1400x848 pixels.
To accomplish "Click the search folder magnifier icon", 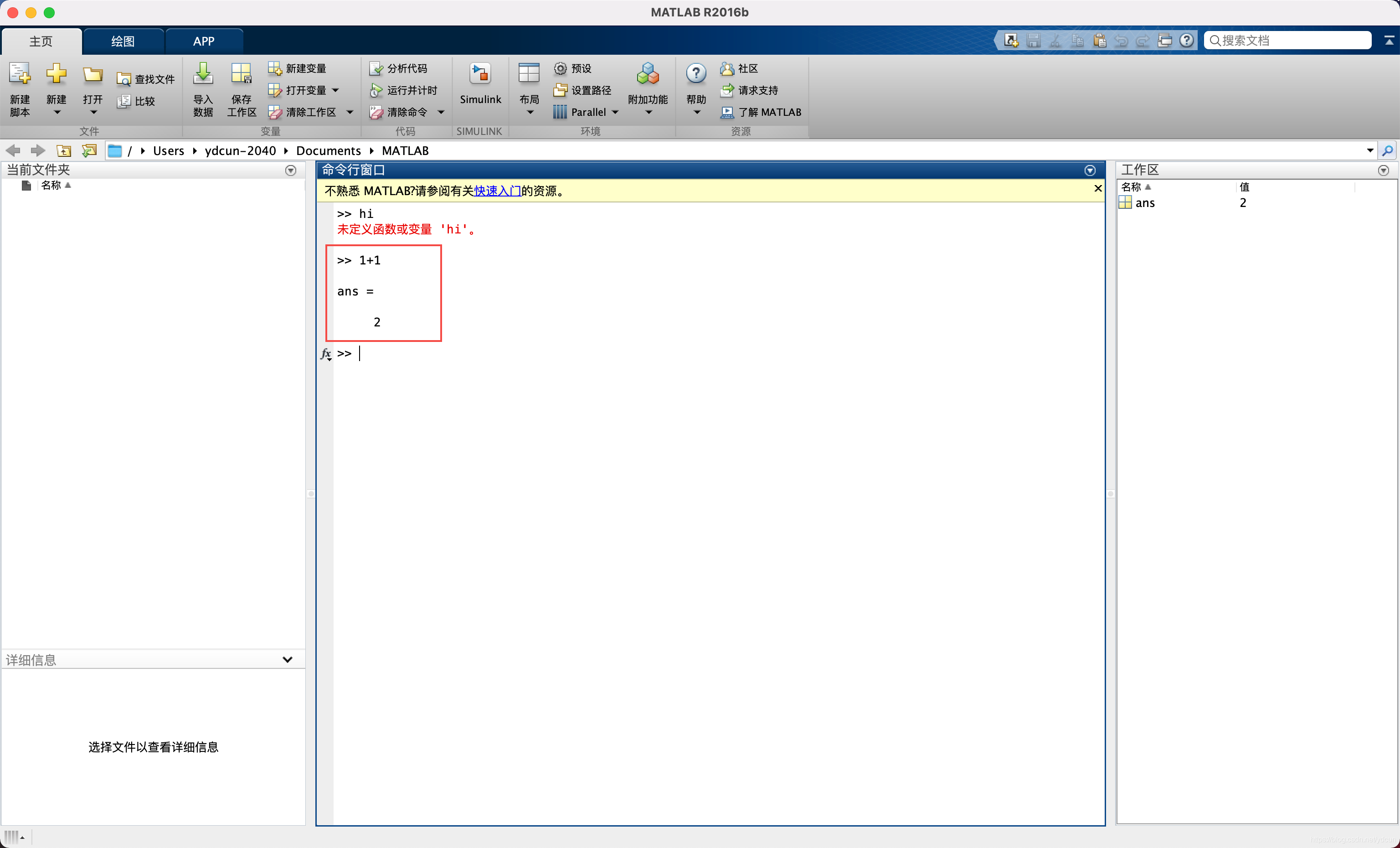I will (1388, 150).
